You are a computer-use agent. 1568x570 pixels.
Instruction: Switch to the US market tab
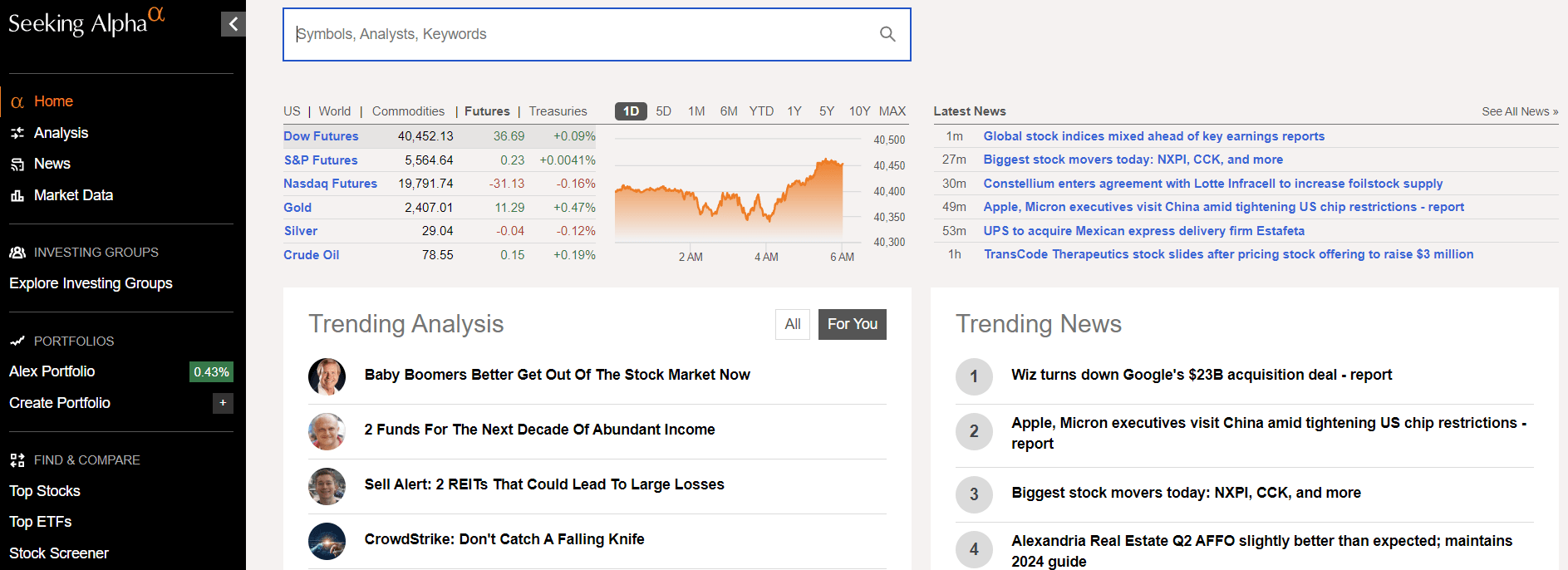pos(292,111)
